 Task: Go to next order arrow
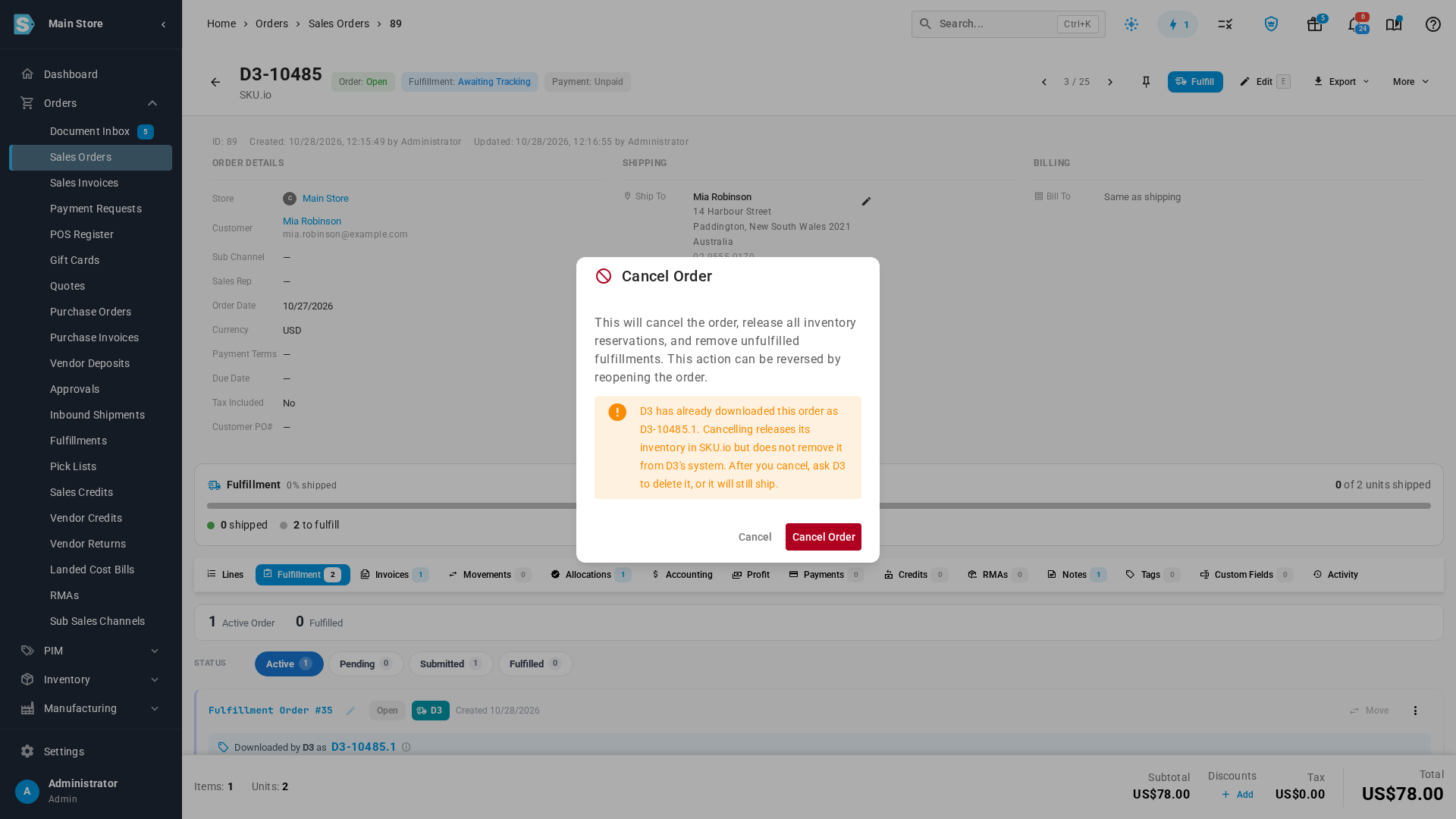[1110, 82]
